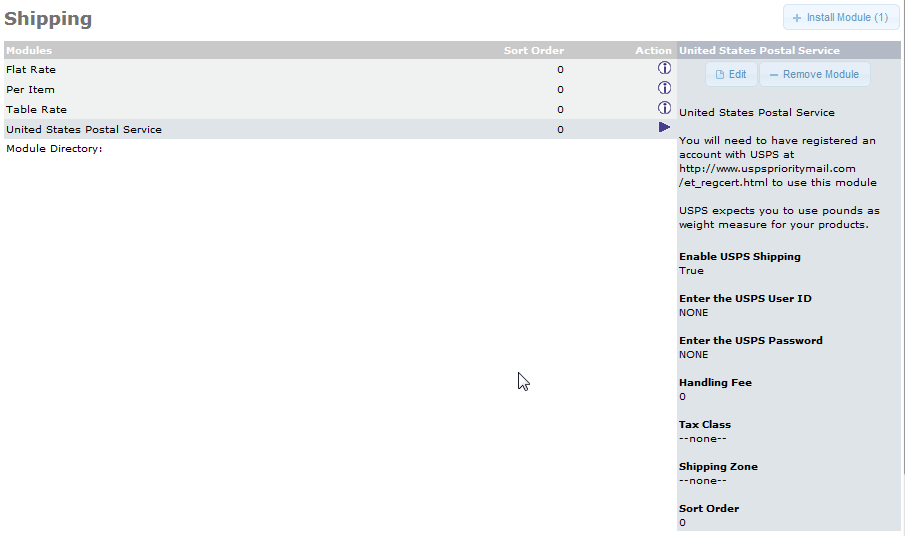Click the Handling Fee label
Viewport: 905px width, 536px height.
(715, 383)
